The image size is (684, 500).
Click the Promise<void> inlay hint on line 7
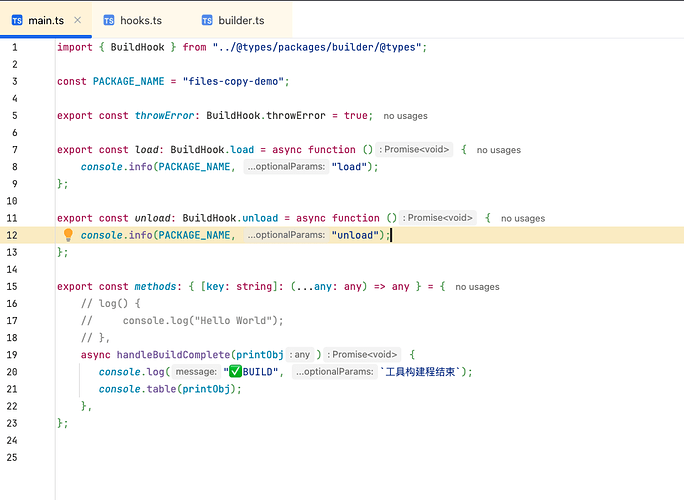pyautogui.click(x=414, y=150)
